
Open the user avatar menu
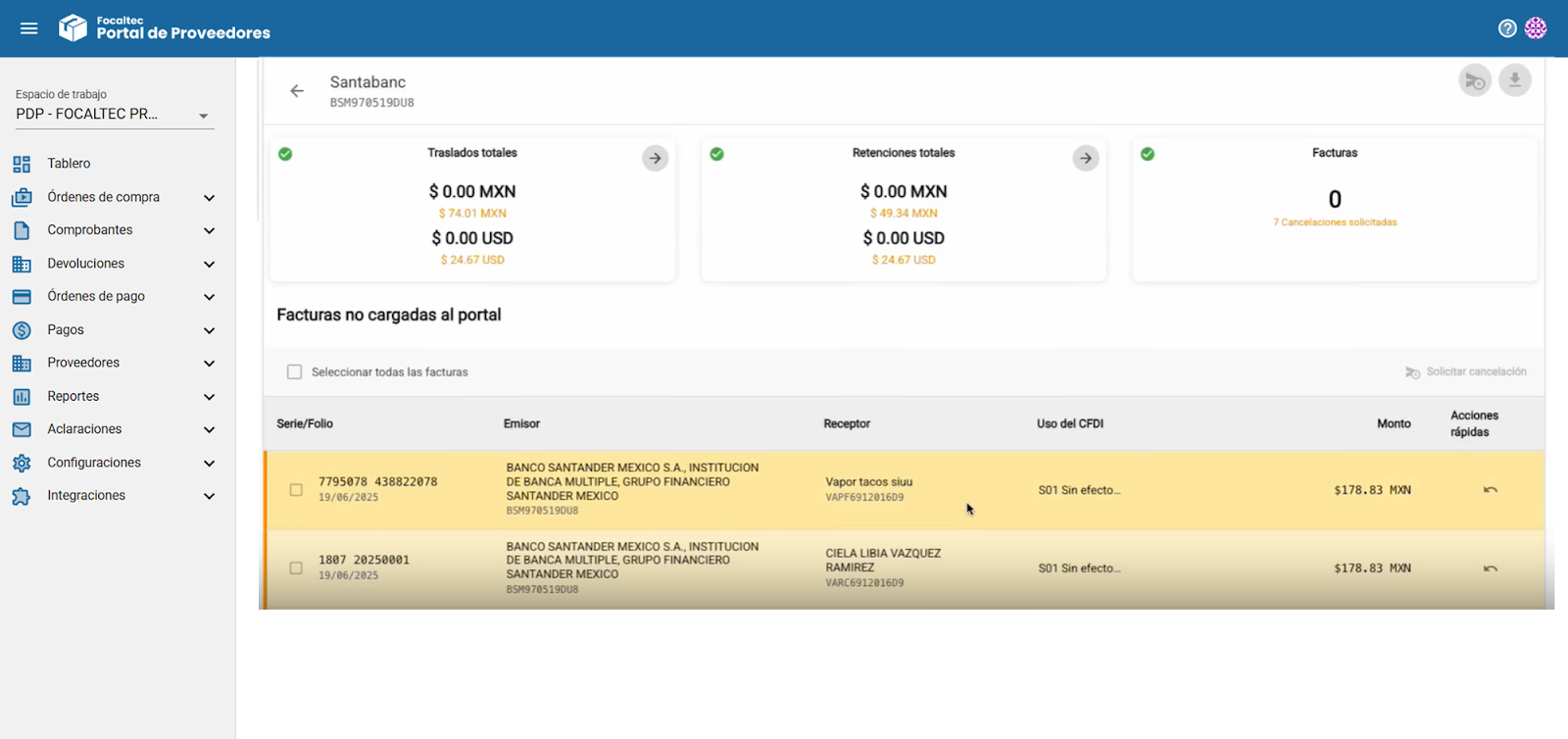click(x=1536, y=28)
